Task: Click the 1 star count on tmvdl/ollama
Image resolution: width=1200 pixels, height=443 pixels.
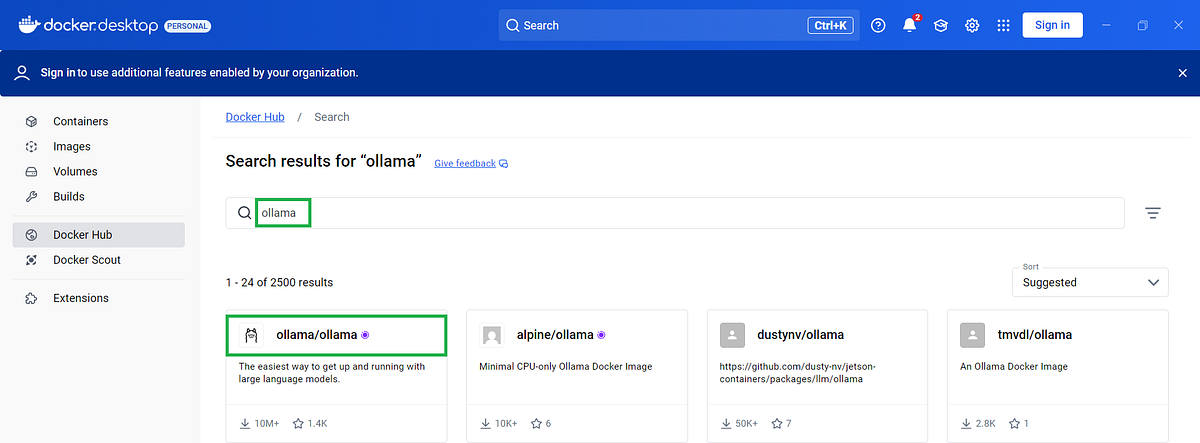Action: (1020, 424)
